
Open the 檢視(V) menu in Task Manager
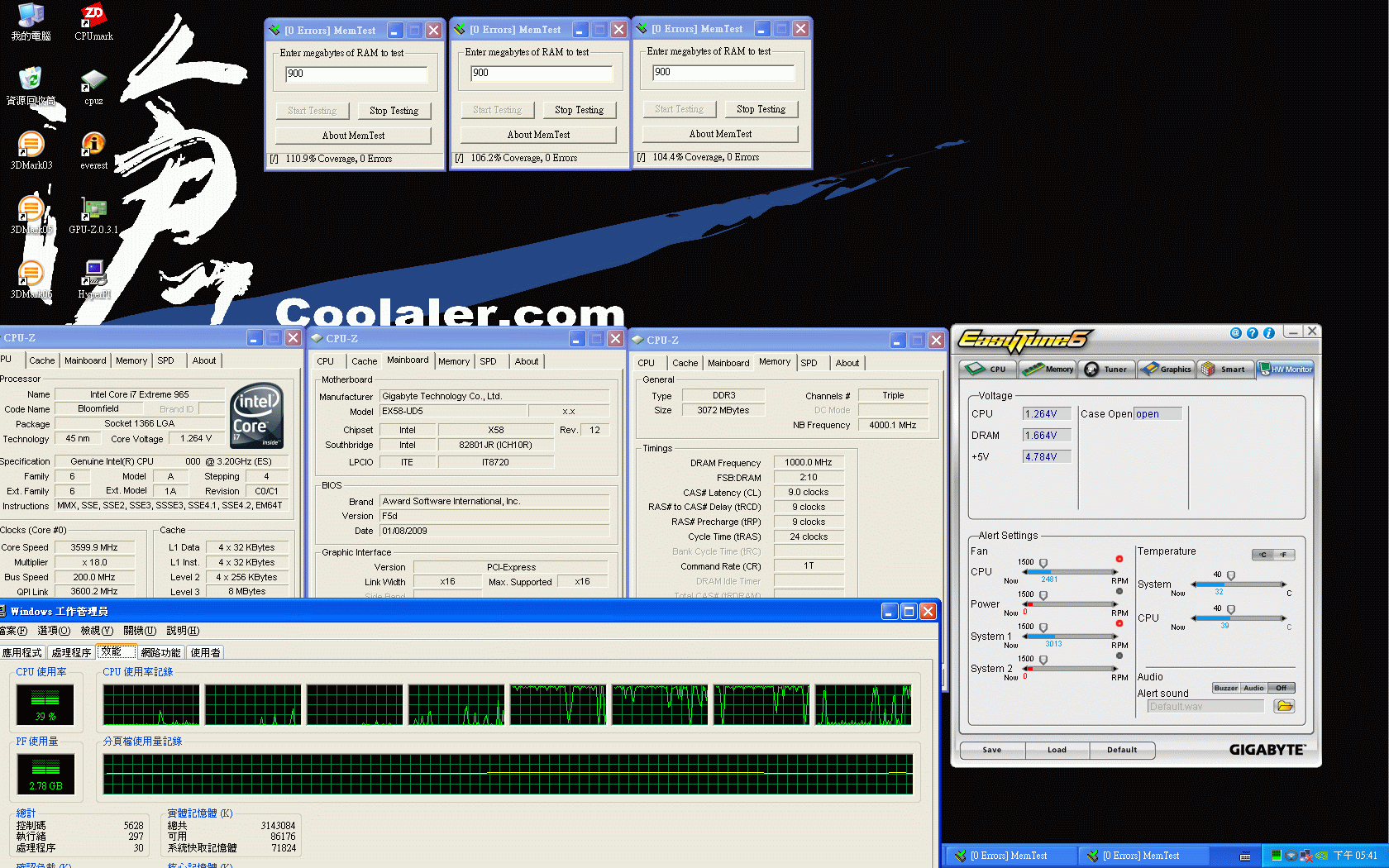[96, 631]
